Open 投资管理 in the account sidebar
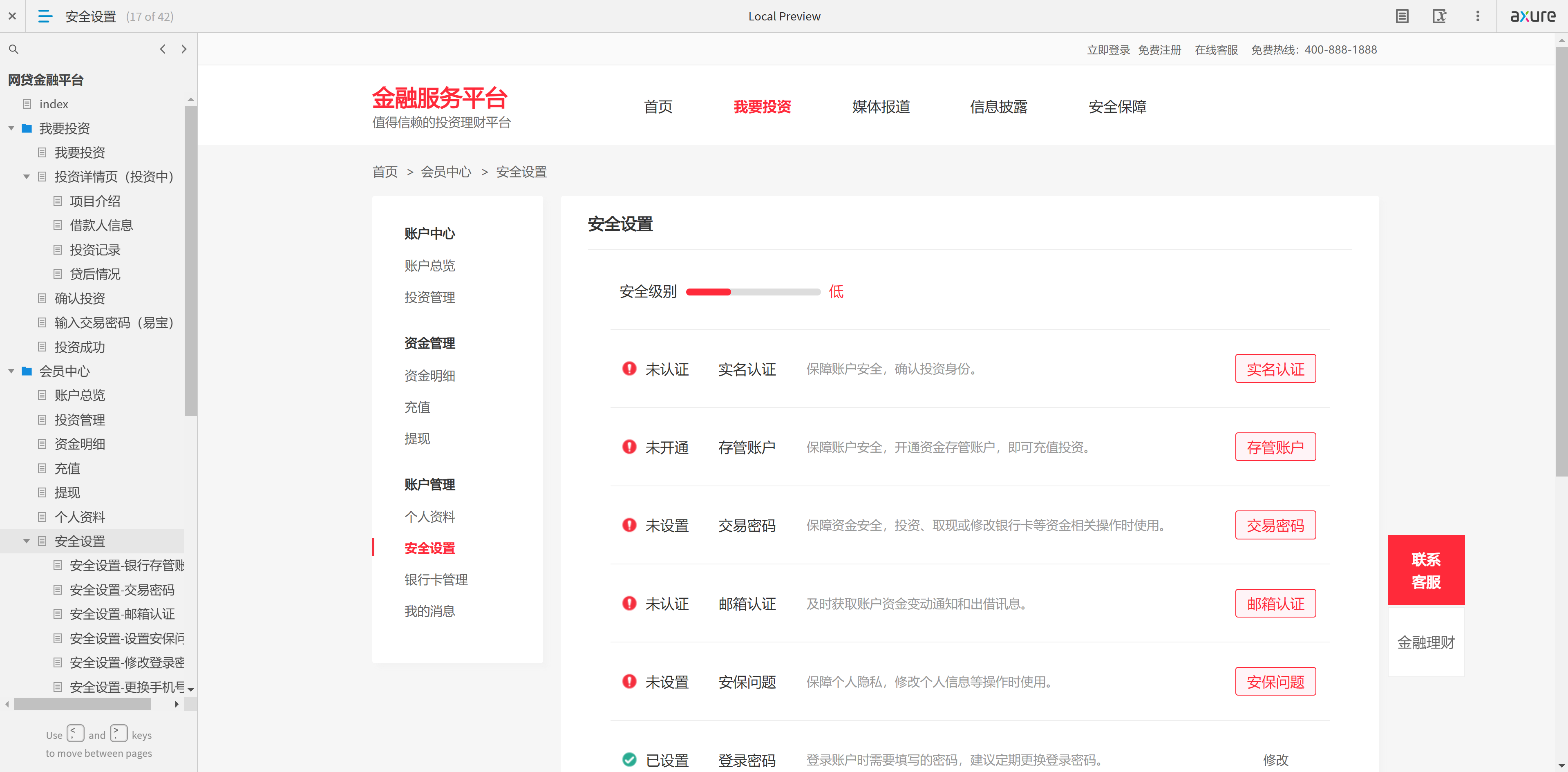This screenshot has height=772, width=1568. click(430, 297)
